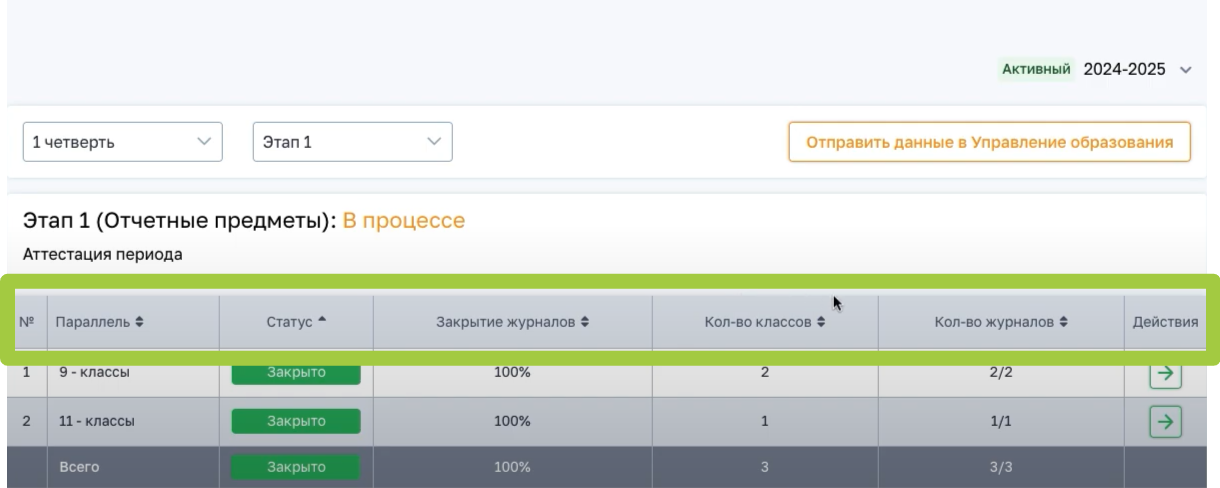Screen dimensions: 1220x488
Task: Sort by Статус column sort arrow
Action: point(323,320)
